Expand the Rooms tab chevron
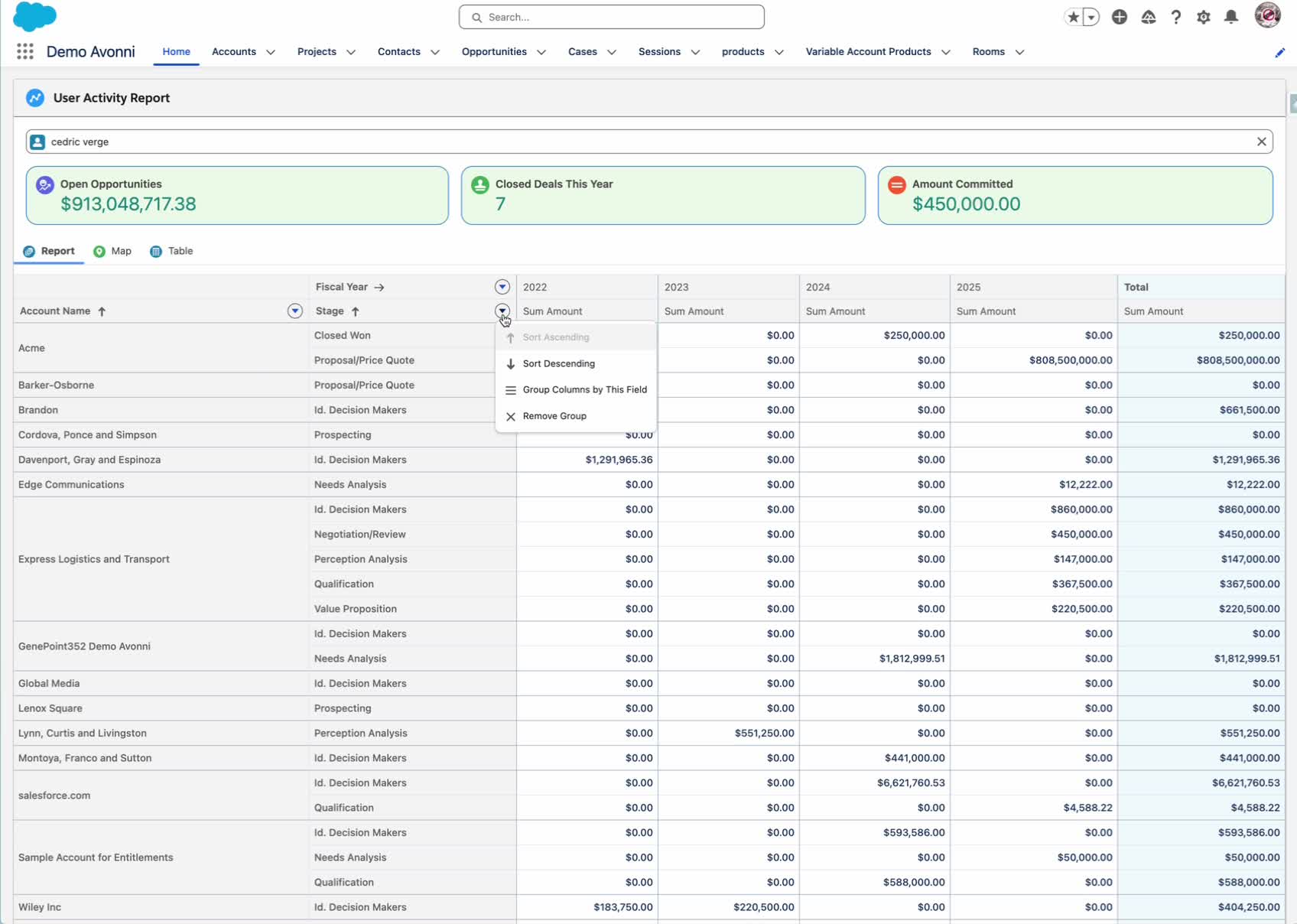This screenshot has width=1297, height=924. [1019, 52]
